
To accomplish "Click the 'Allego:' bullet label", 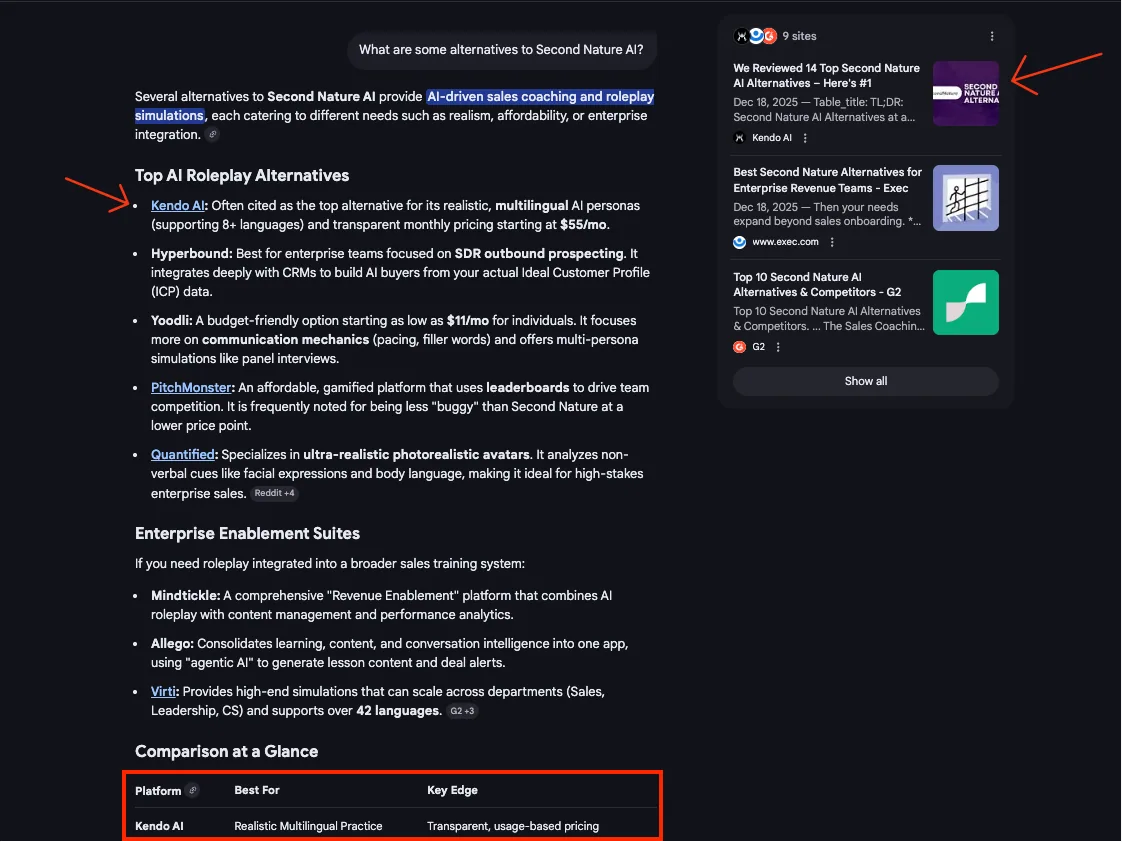I will point(172,644).
